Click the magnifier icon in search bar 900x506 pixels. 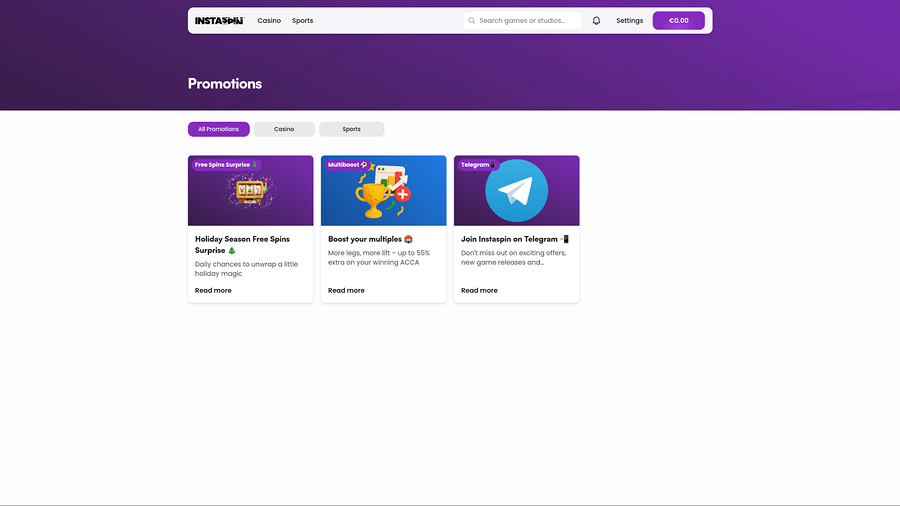(471, 20)
